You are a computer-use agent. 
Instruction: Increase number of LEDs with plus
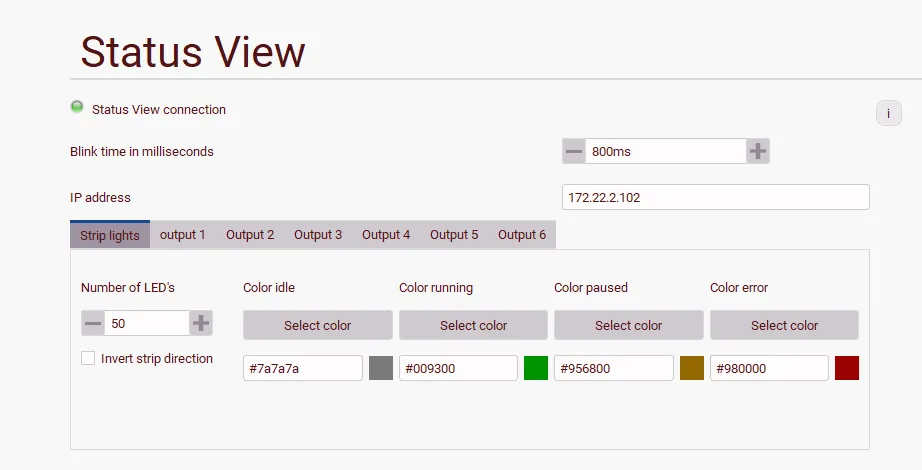tap(201, 323)
